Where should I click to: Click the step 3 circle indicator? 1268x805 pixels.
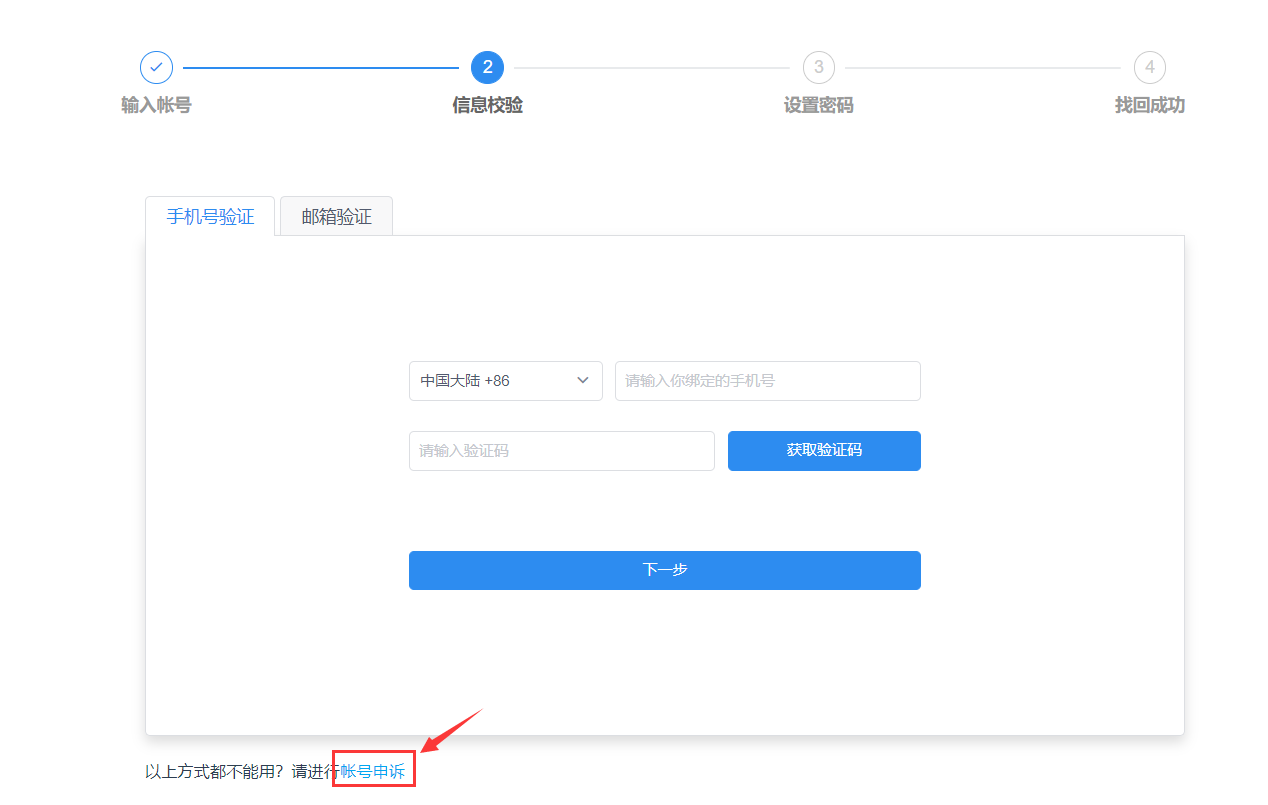click(818, 67)
